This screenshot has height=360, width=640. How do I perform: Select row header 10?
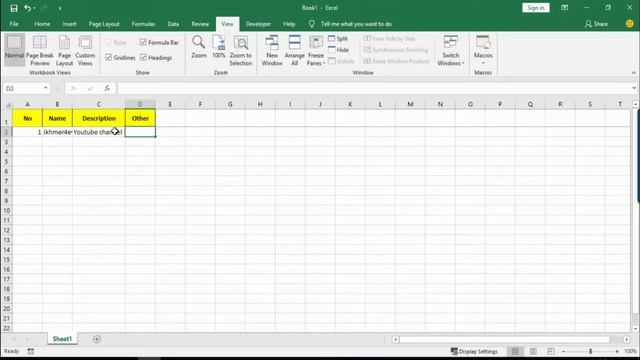click(x=7, y=211)
